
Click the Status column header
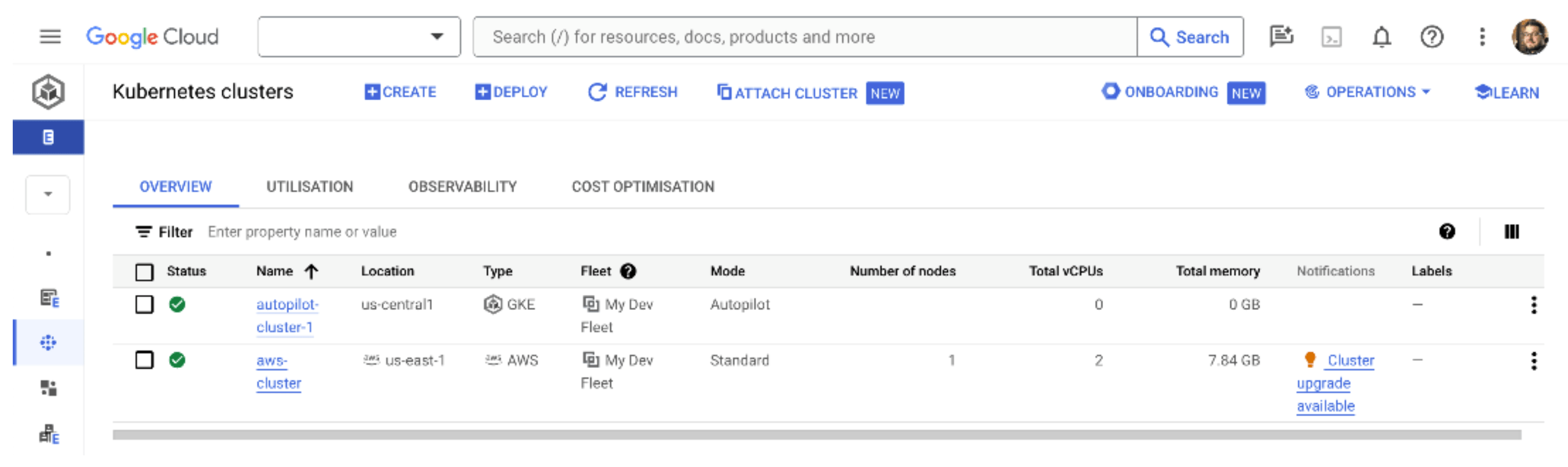tap(186, 272)
